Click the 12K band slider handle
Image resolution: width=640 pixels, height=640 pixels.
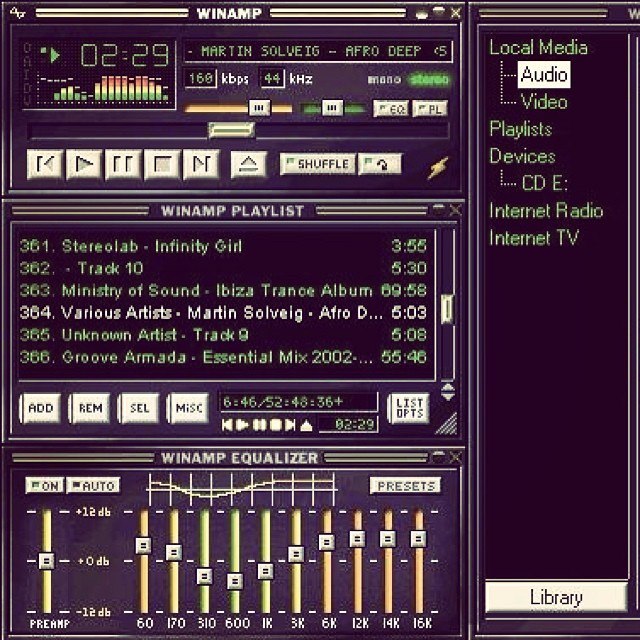pos(358,539)
